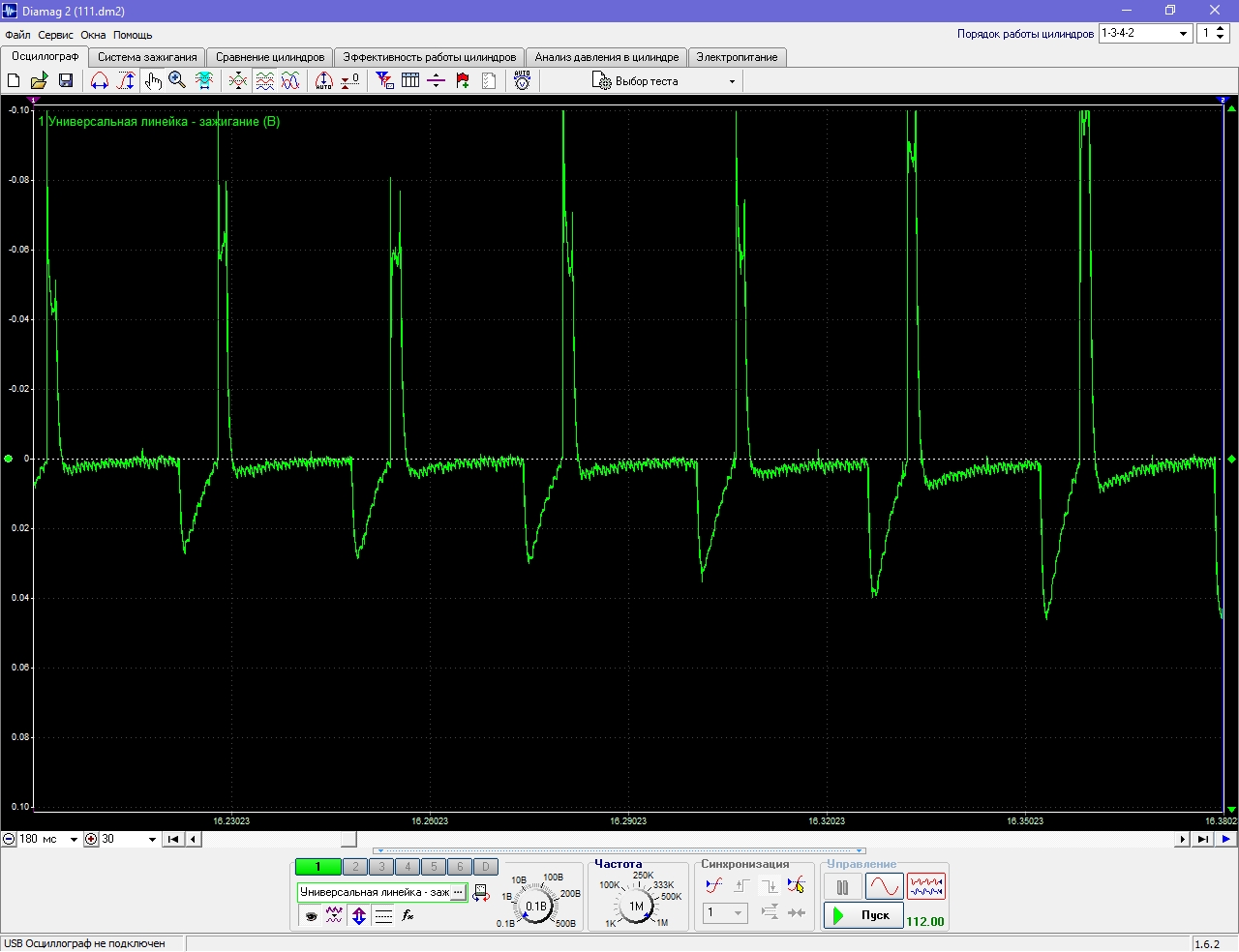Click the horizontal timeline scrollbar thumb
Image resolution: width=1239 pixels, height=952 pixels.
(x=349, y=839)
